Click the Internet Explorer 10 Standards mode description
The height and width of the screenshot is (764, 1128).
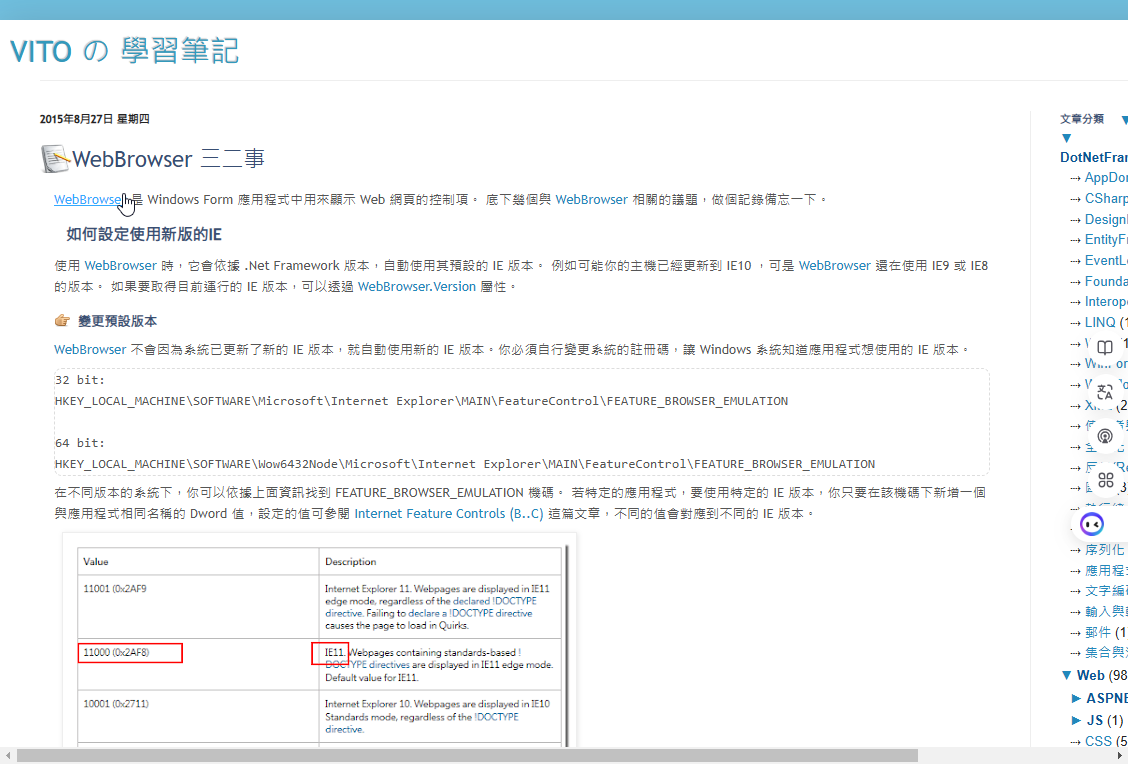click(437, 717)
